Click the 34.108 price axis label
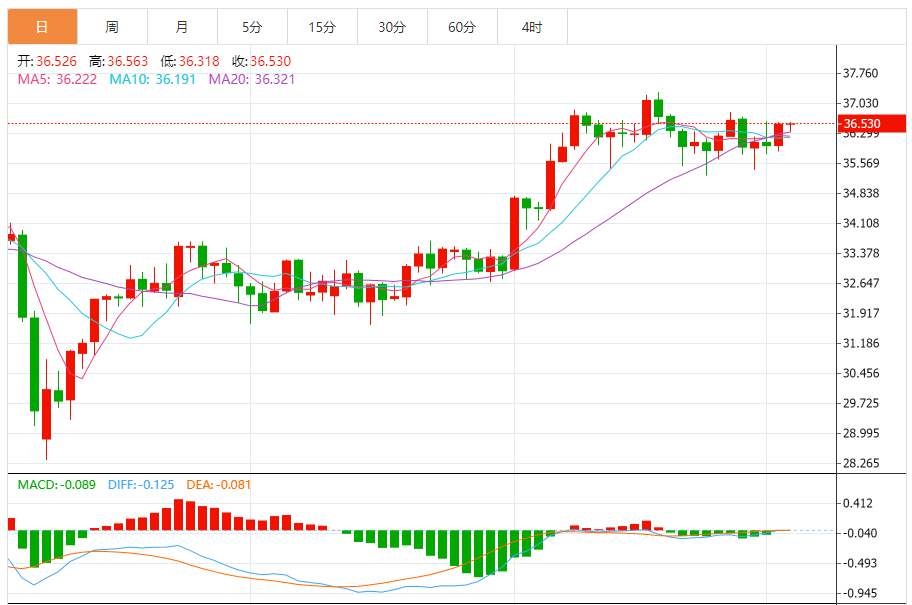 coord(861,223)
